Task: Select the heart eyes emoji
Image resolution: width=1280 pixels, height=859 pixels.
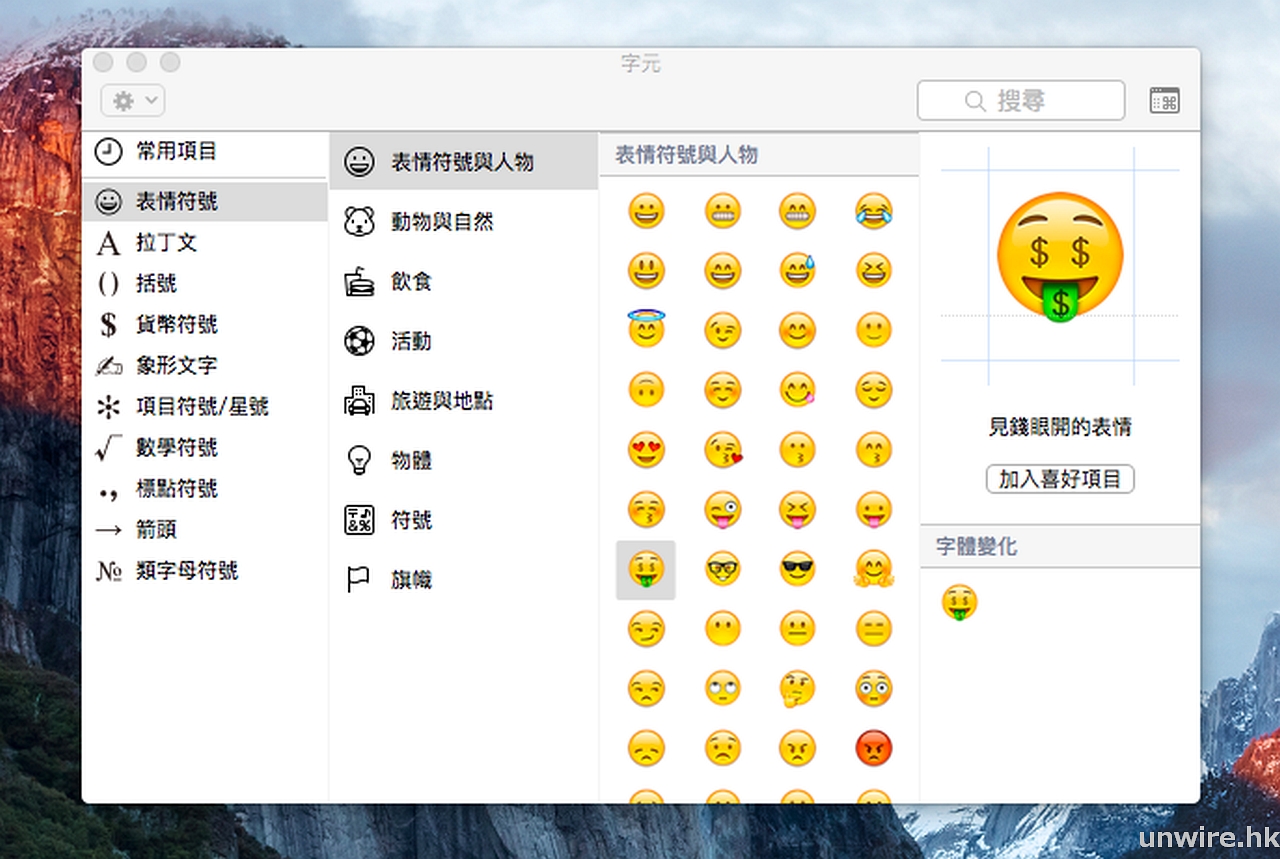Action: pyautogui.click(x=646, y=450)
